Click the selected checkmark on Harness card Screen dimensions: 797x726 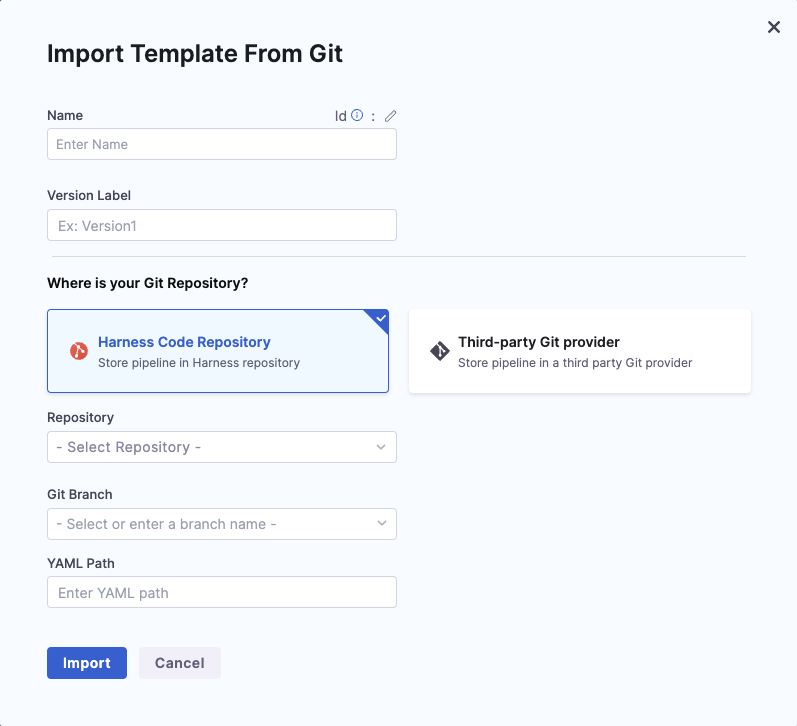[379, 319]
